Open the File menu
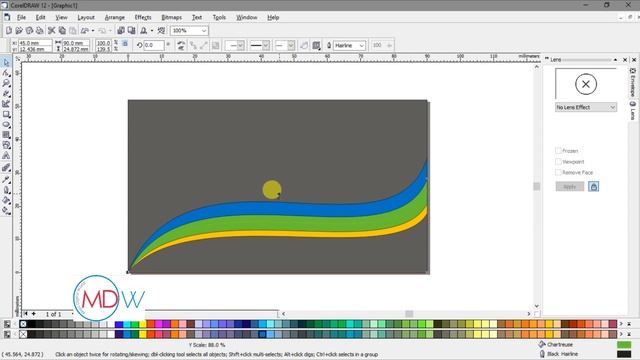640x360 pixels. coord(21,17)
